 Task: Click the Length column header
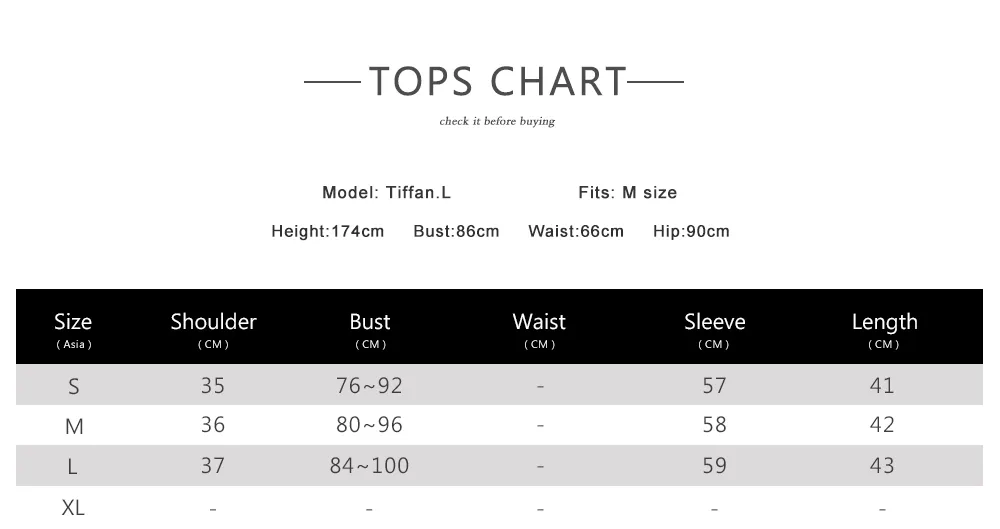coord(885,330)
